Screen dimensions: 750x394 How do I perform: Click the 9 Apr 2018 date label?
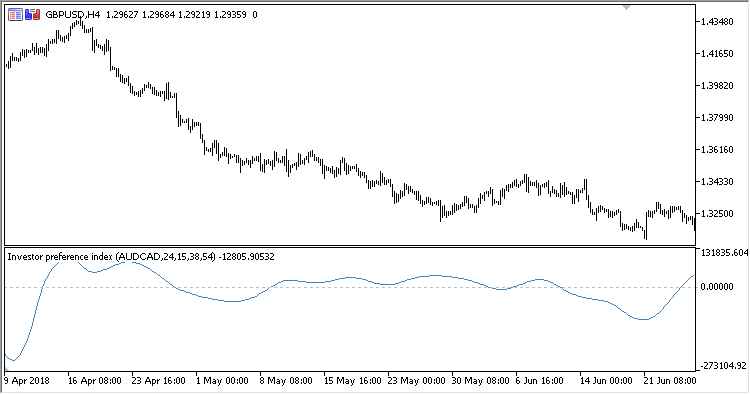pyautogui.click(x=27, y=381)
